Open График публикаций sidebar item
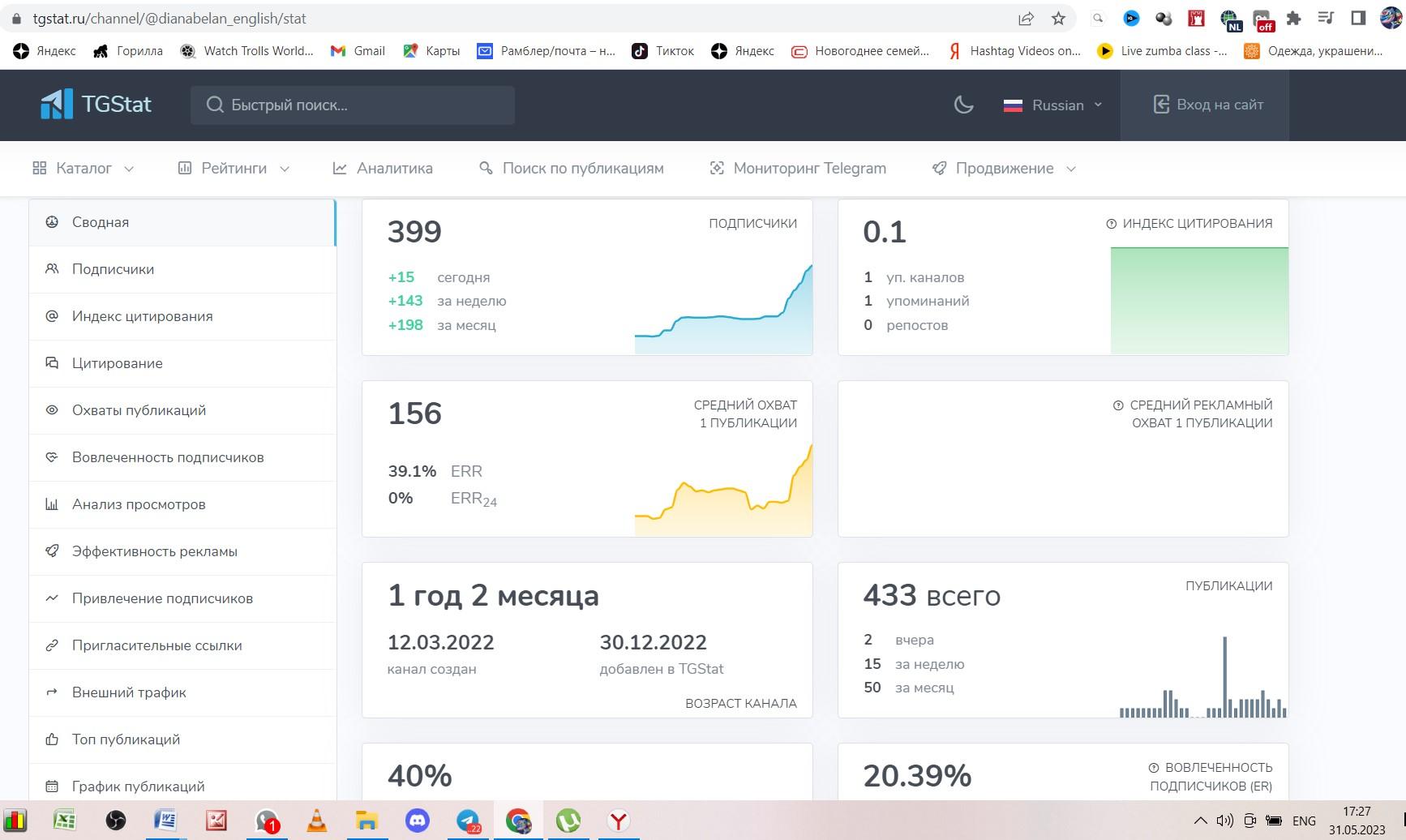Screen dimensions: 1406x840 click(x=182, y=784)
